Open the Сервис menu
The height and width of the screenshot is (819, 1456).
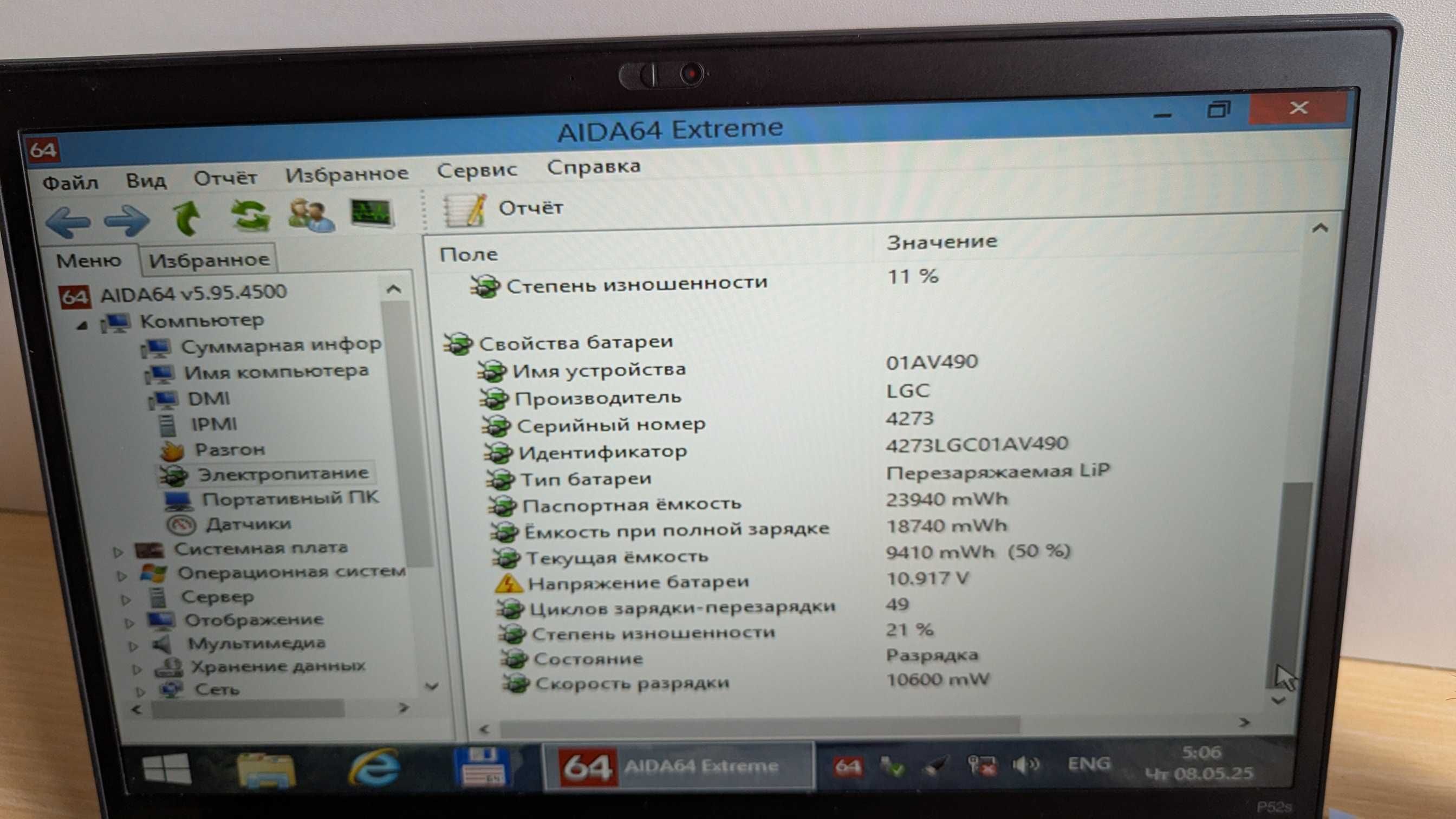[477, 170]
